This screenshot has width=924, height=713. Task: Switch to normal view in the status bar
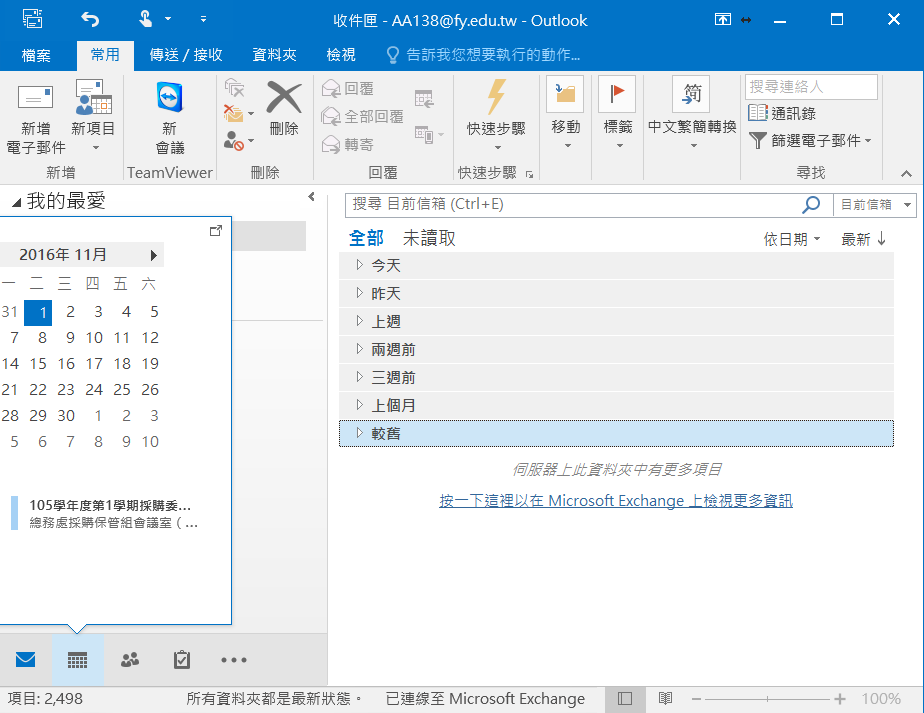click(x=625, y=699)
